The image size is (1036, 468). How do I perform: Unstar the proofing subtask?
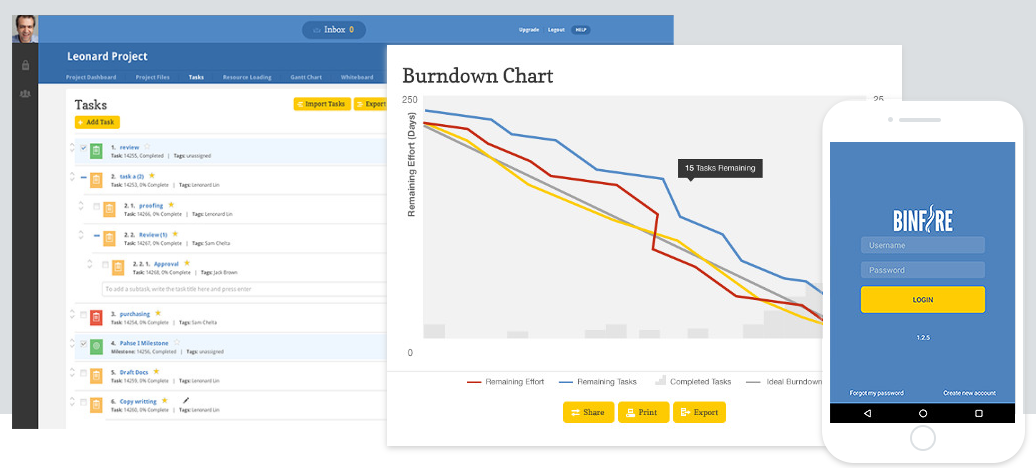(x=171, y=205)
